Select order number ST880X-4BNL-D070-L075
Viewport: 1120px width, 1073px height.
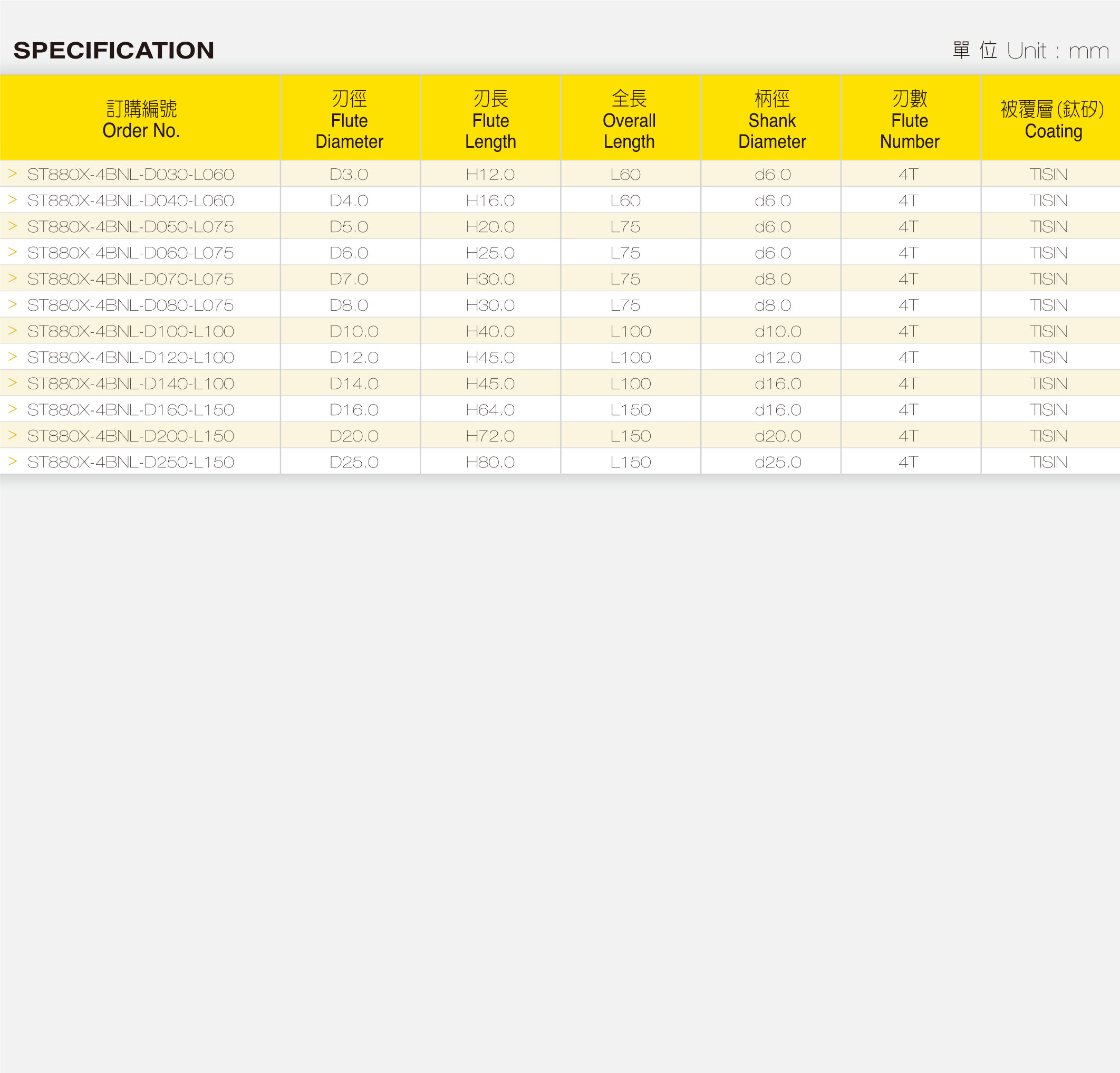(x=131, y=279)
